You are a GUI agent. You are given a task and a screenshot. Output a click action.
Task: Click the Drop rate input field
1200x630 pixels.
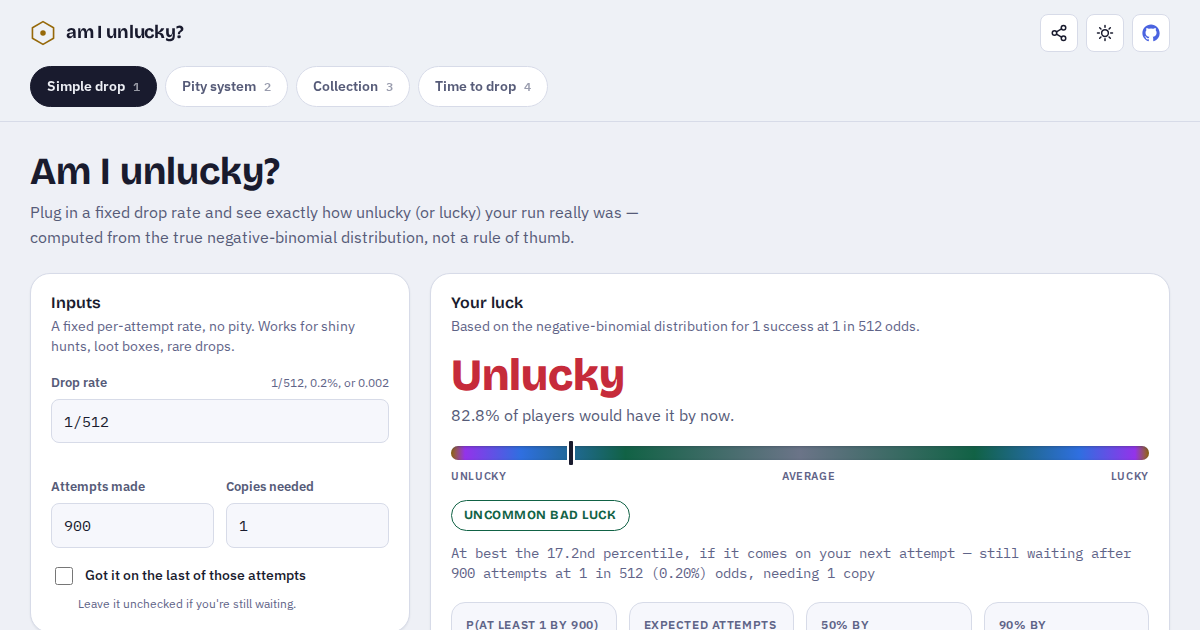[x=220, y=421]
